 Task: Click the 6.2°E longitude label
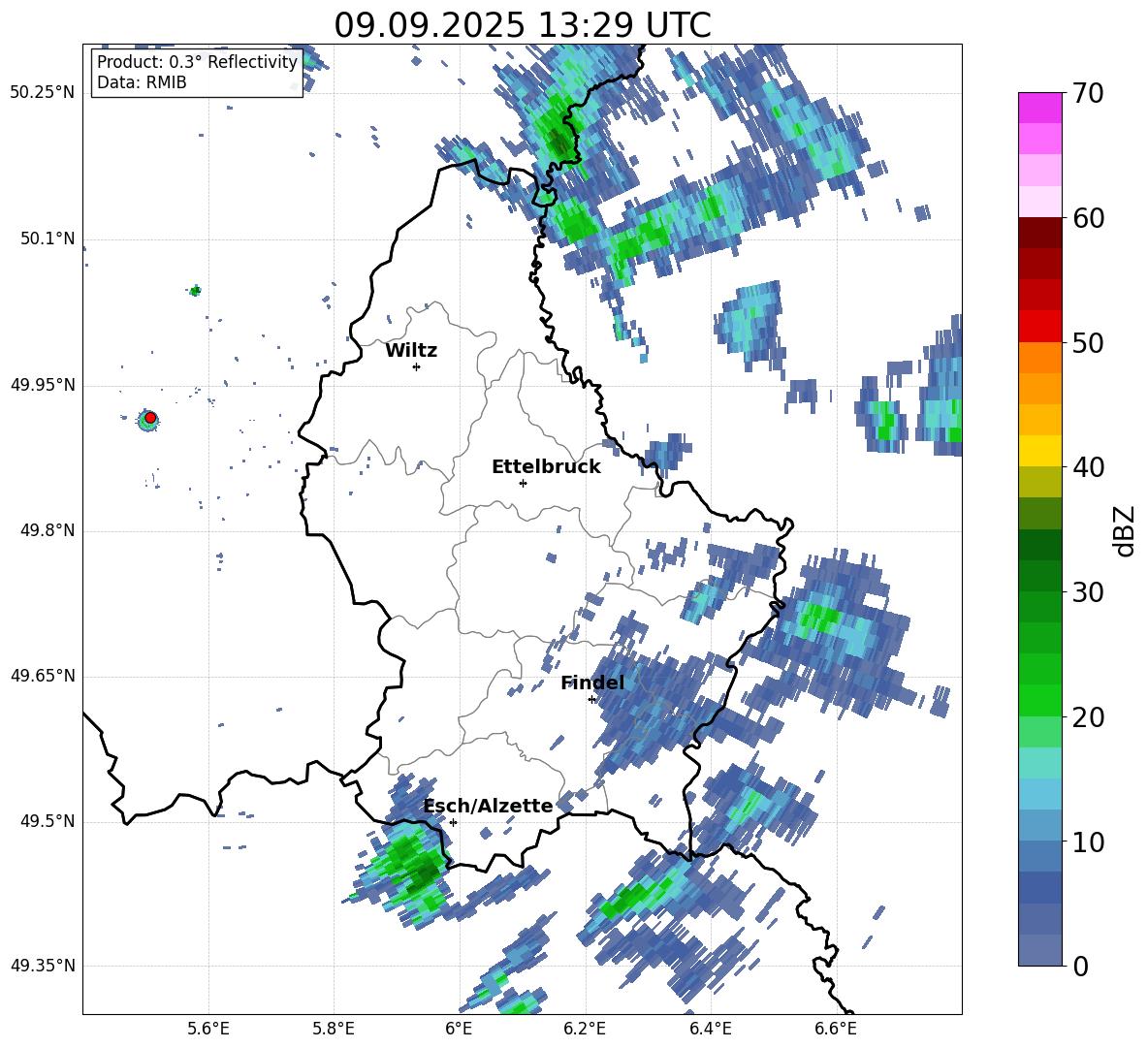point(585,1029)
